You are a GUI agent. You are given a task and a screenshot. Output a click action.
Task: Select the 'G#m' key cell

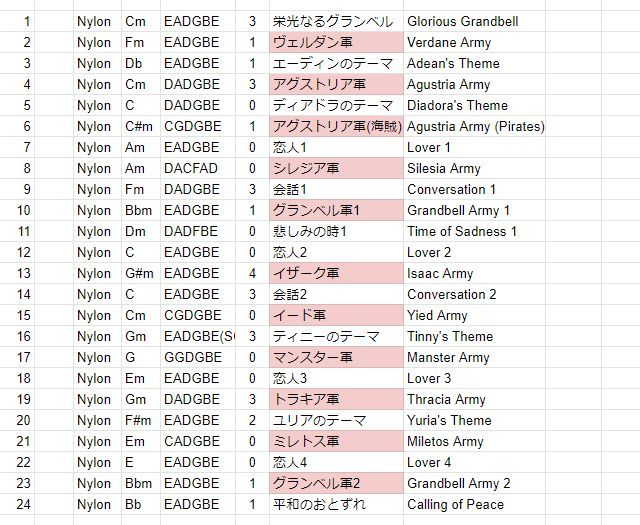point(138,273)
